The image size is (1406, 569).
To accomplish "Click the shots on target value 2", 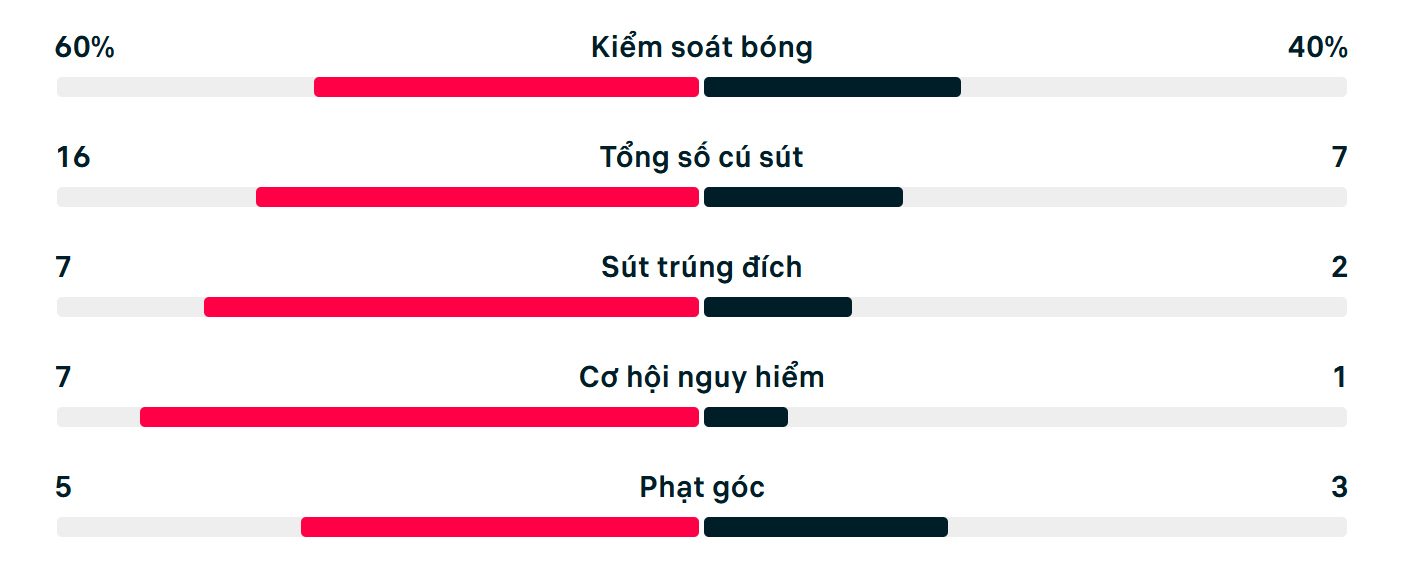I will (1340, 267).
